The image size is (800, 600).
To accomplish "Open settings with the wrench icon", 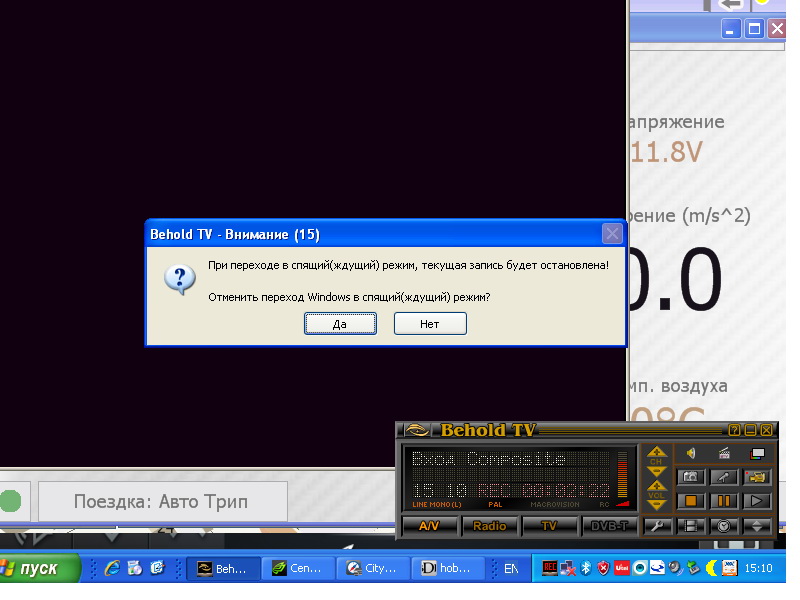I will [657, 526].
